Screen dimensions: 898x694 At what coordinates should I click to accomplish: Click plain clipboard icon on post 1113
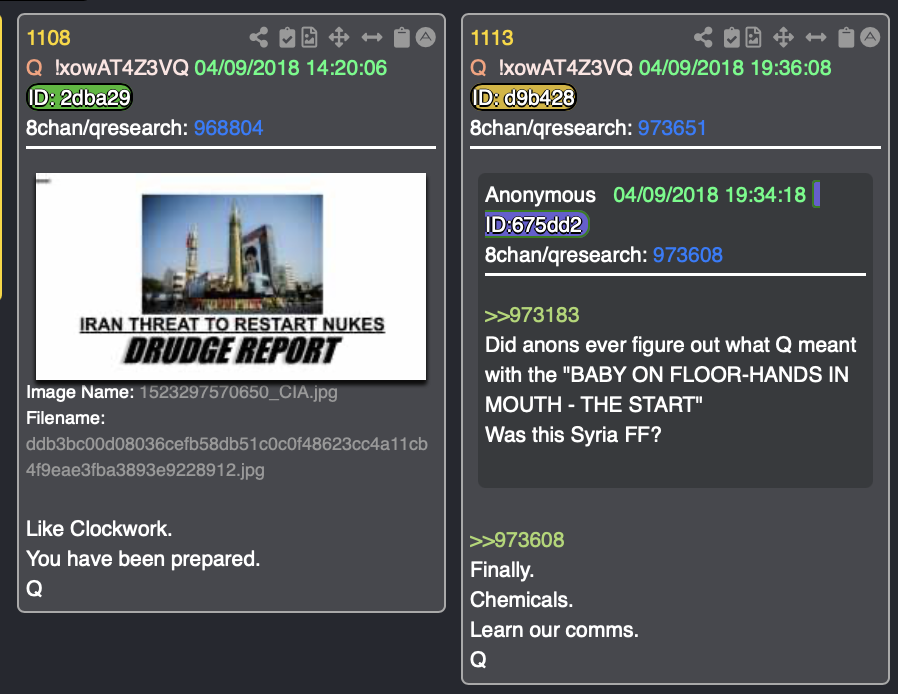tap(846, 38)
